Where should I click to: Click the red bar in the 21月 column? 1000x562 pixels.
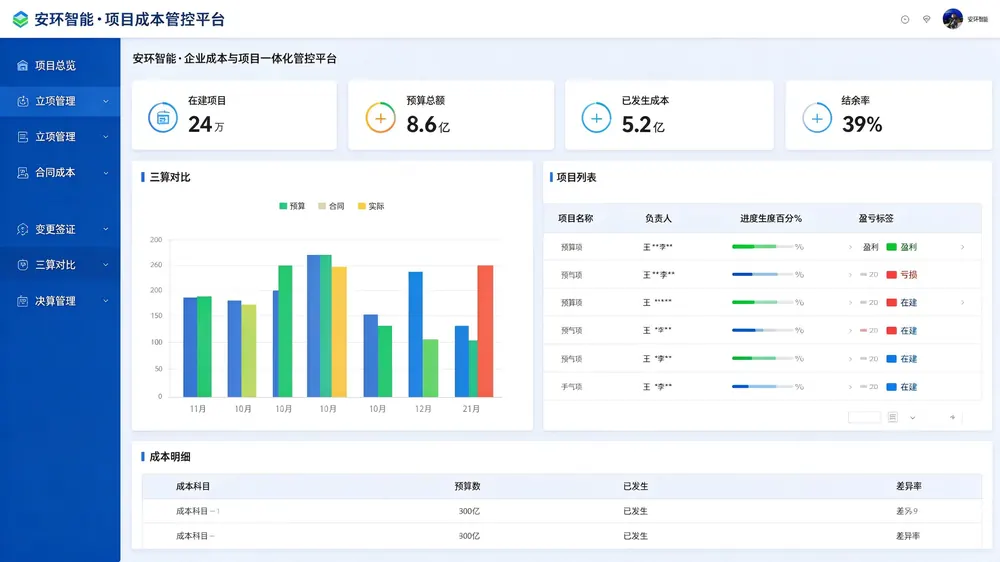[485, 331]
